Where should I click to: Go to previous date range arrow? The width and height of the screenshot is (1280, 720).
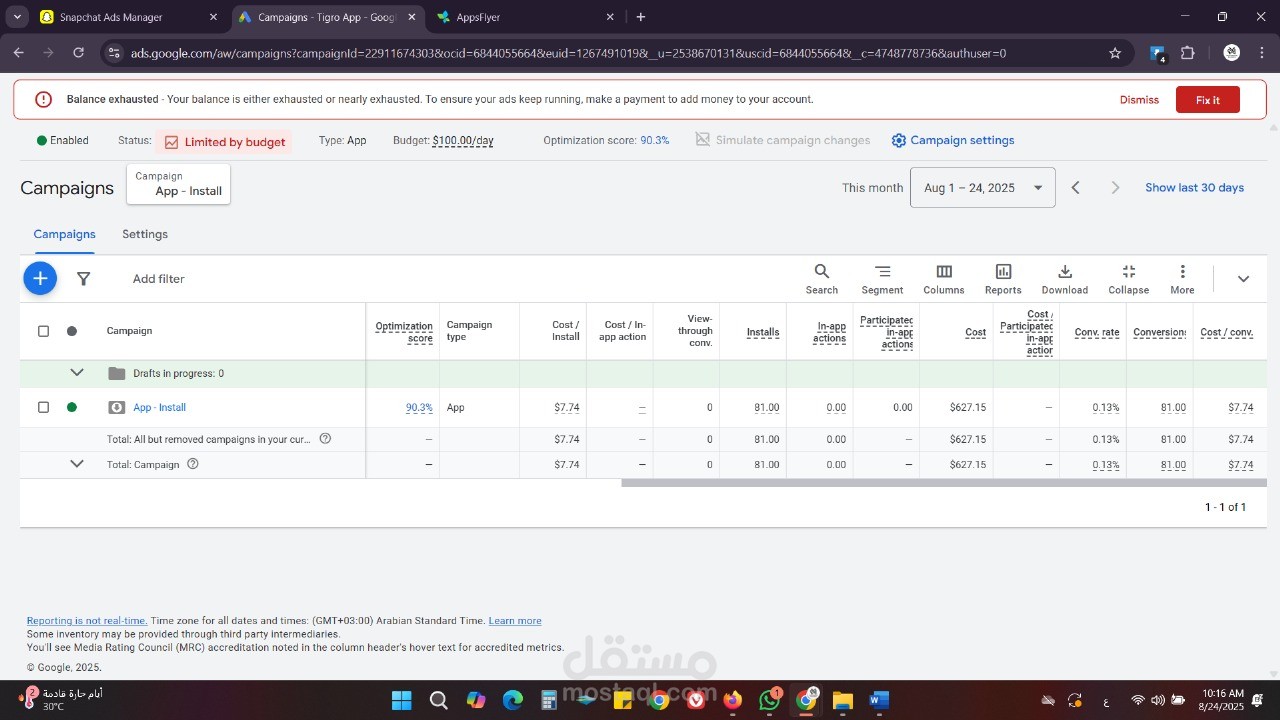click(1076, 188)
